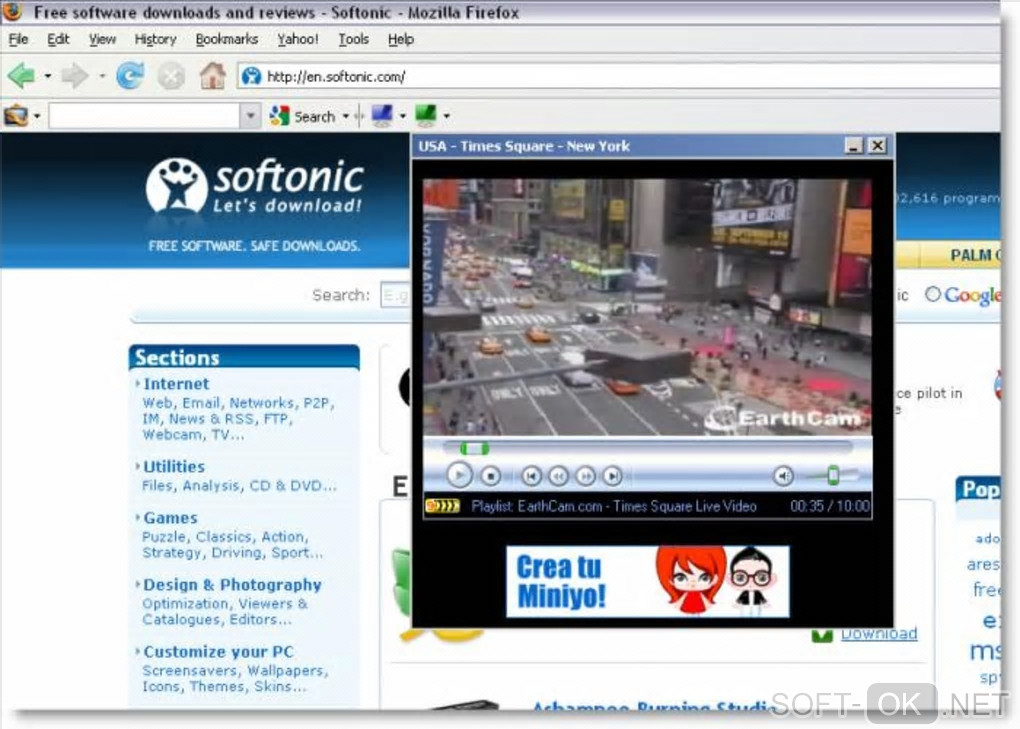Screen dimensions: 1020x729
Task: Click the Softonic logo
Action: pos(255,187)
